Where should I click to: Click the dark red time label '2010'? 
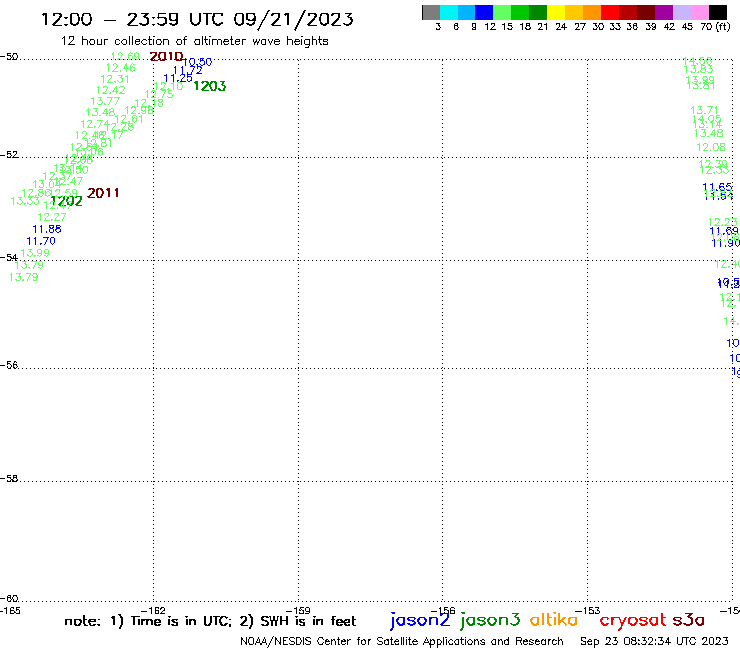click(166, 57)
